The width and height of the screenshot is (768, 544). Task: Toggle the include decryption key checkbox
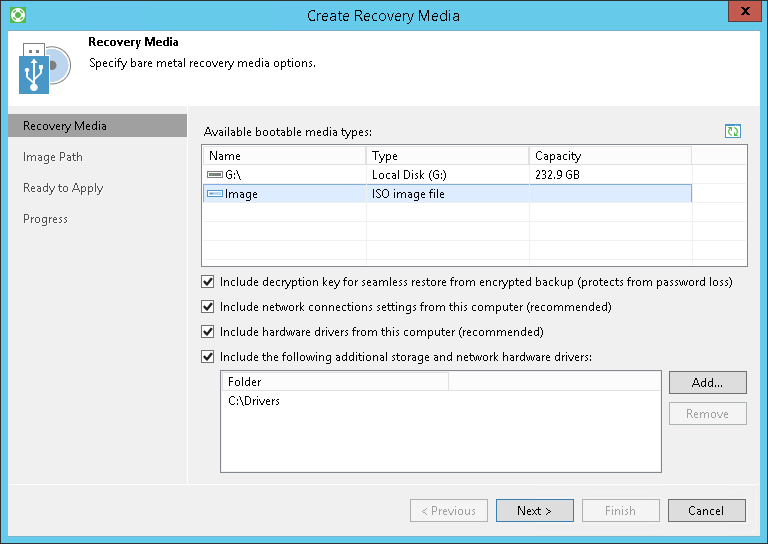[208, 282]
